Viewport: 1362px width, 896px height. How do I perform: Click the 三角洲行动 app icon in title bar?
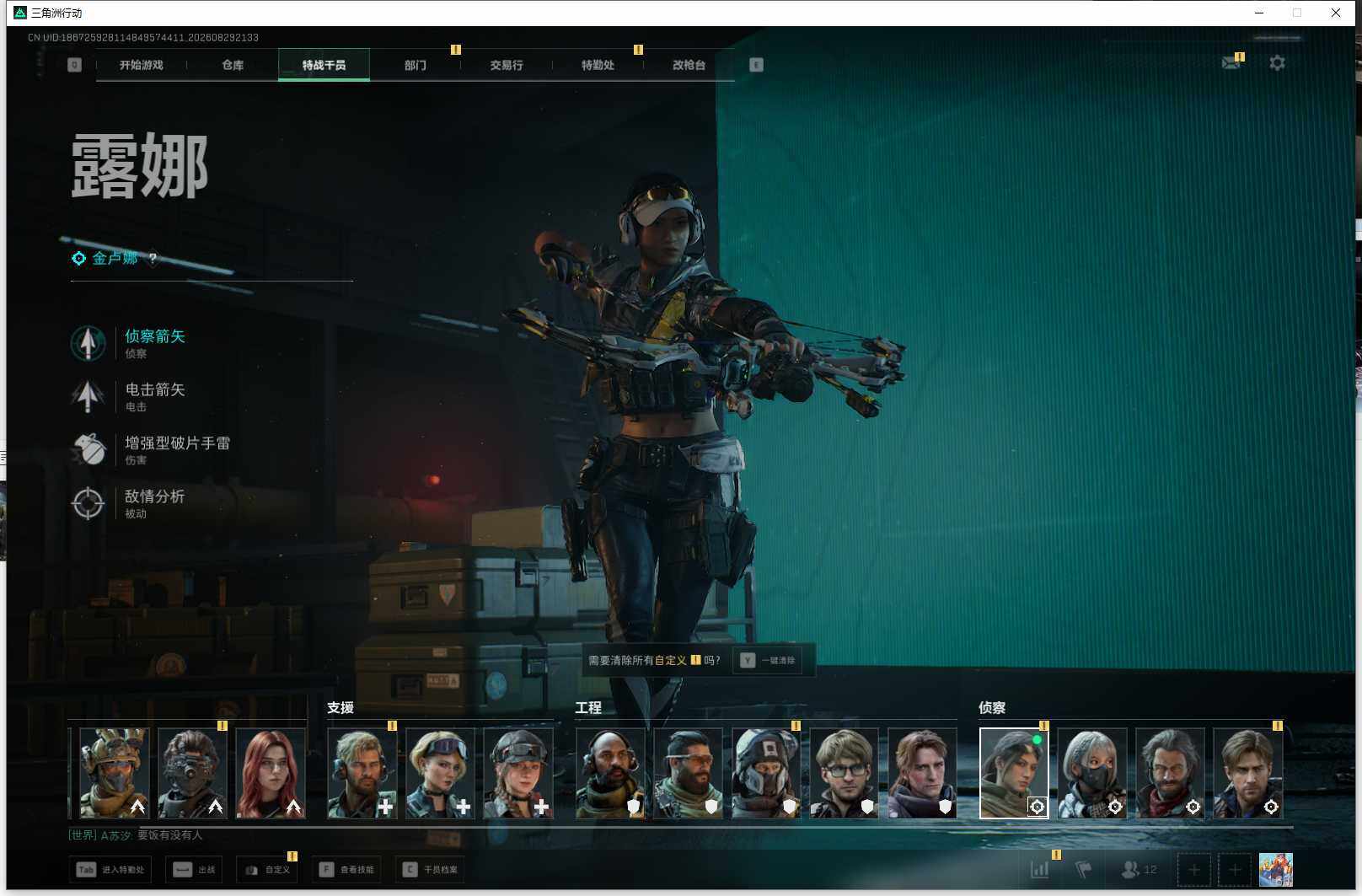pos(20,13)
